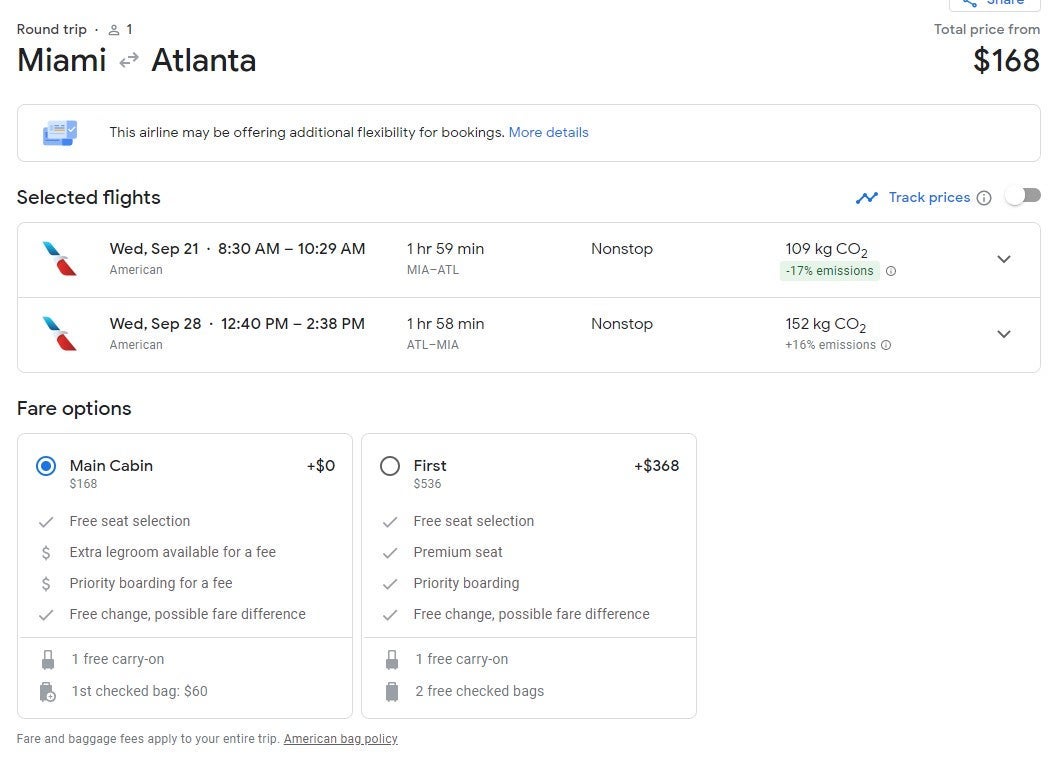Enable the Track prices toggle
Viewport: 1060px width, 763px height.
(x=1022, y=196)
